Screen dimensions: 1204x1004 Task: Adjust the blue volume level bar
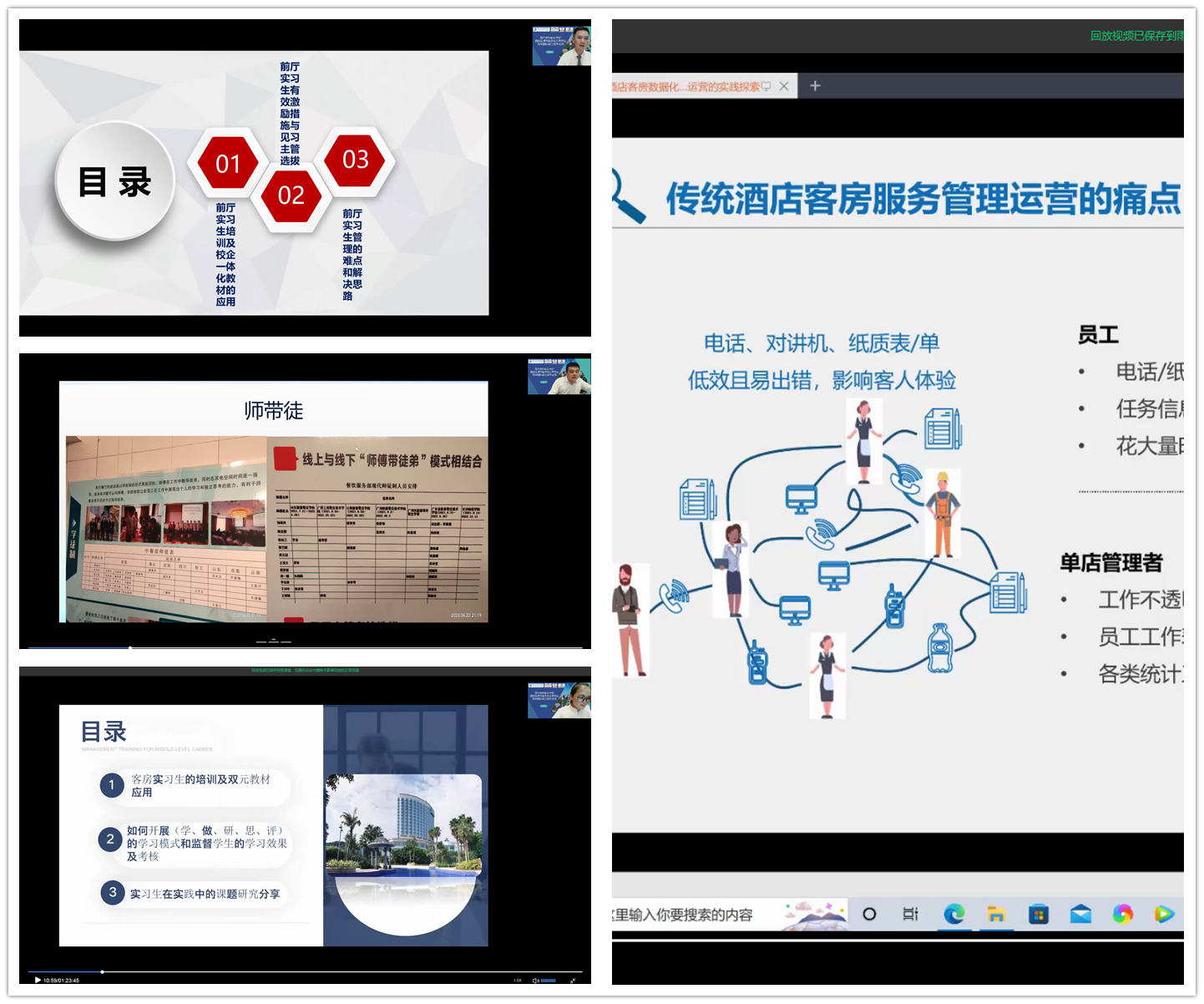(x=549, y=981)
